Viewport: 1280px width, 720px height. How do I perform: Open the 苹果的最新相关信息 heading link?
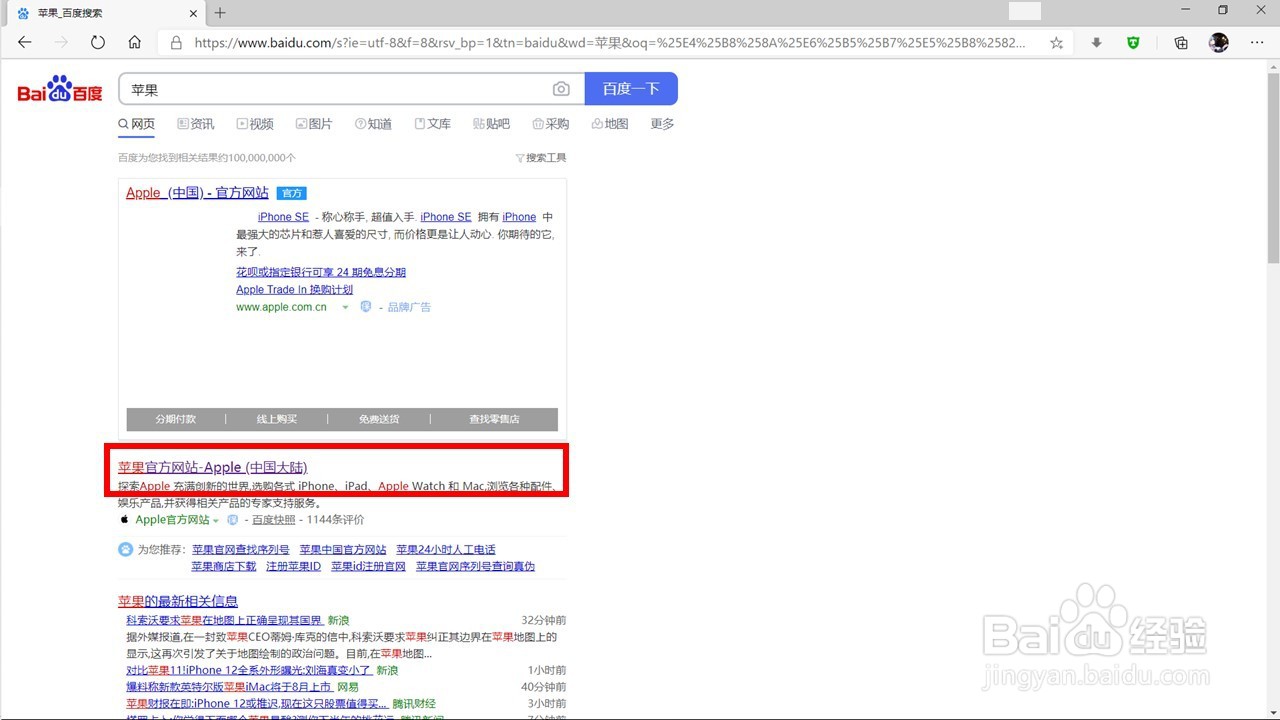click(178, 601)
